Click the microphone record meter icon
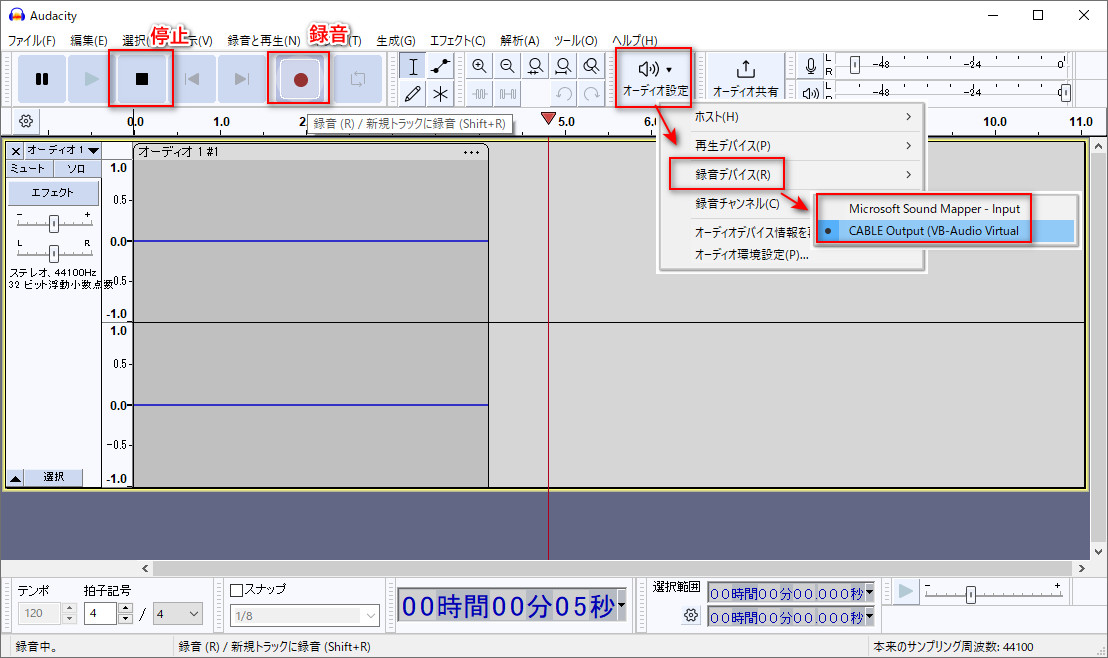 click(811, 66)
